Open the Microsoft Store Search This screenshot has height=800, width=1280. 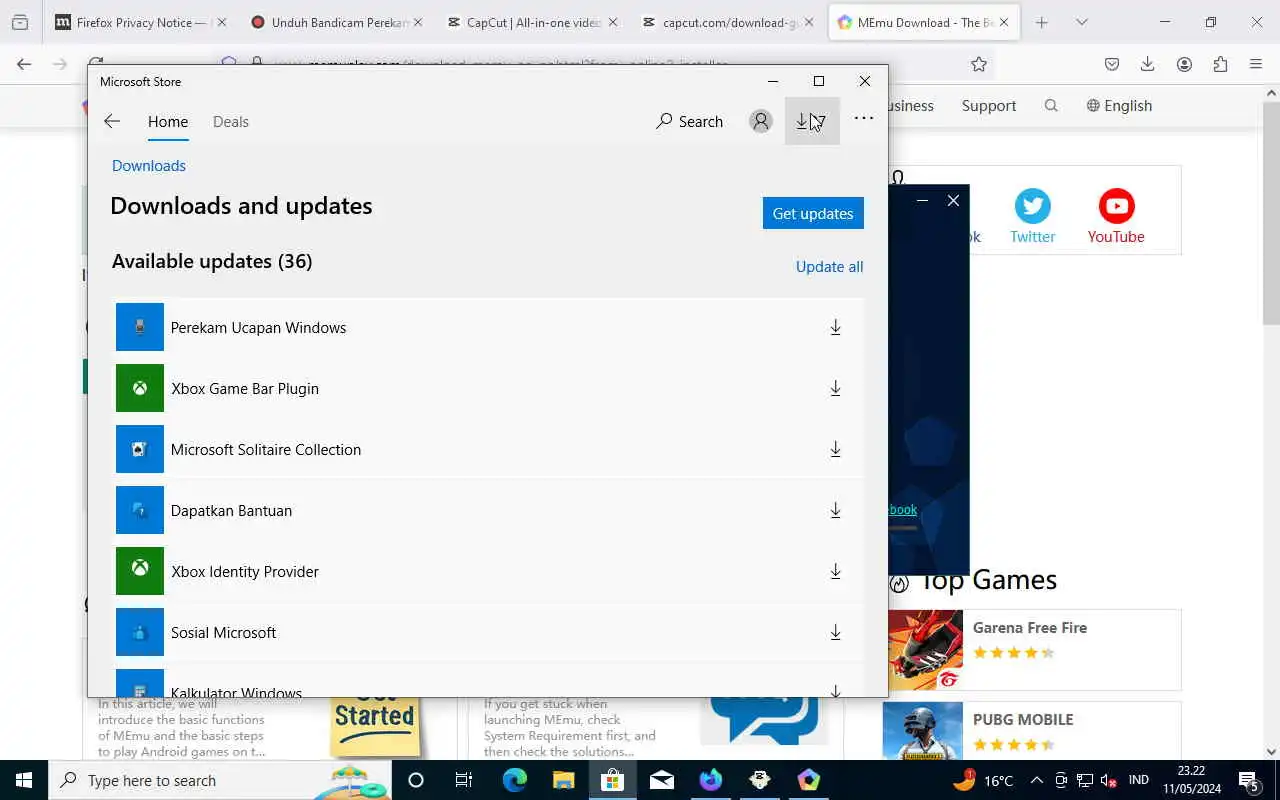pyautogui.click(x=689, y=121)
